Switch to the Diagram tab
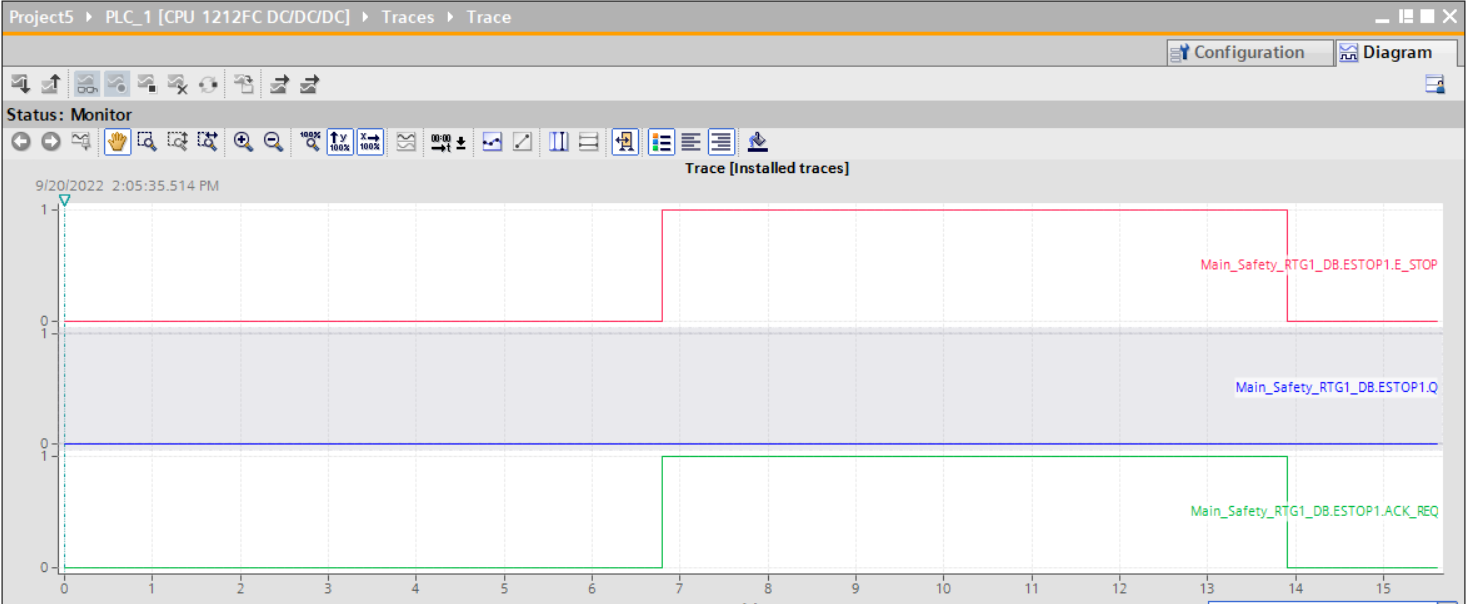 point(1396,53)
